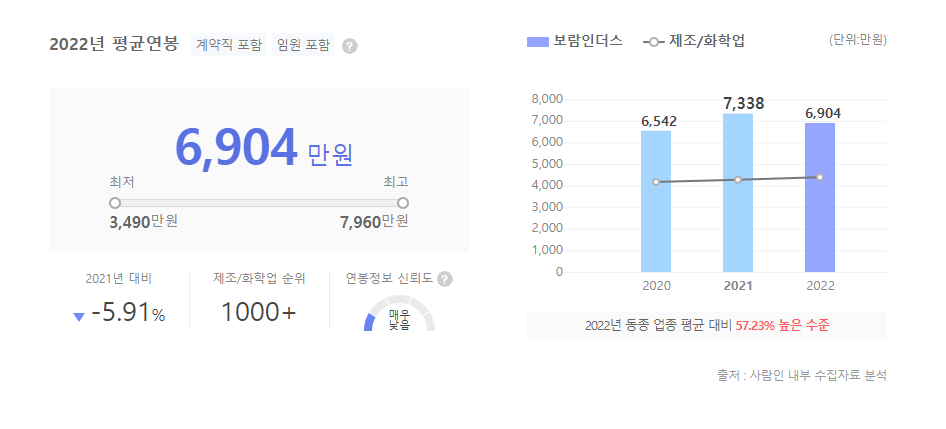Click the 2020 bar in the chart

click(x=656, y=202)
